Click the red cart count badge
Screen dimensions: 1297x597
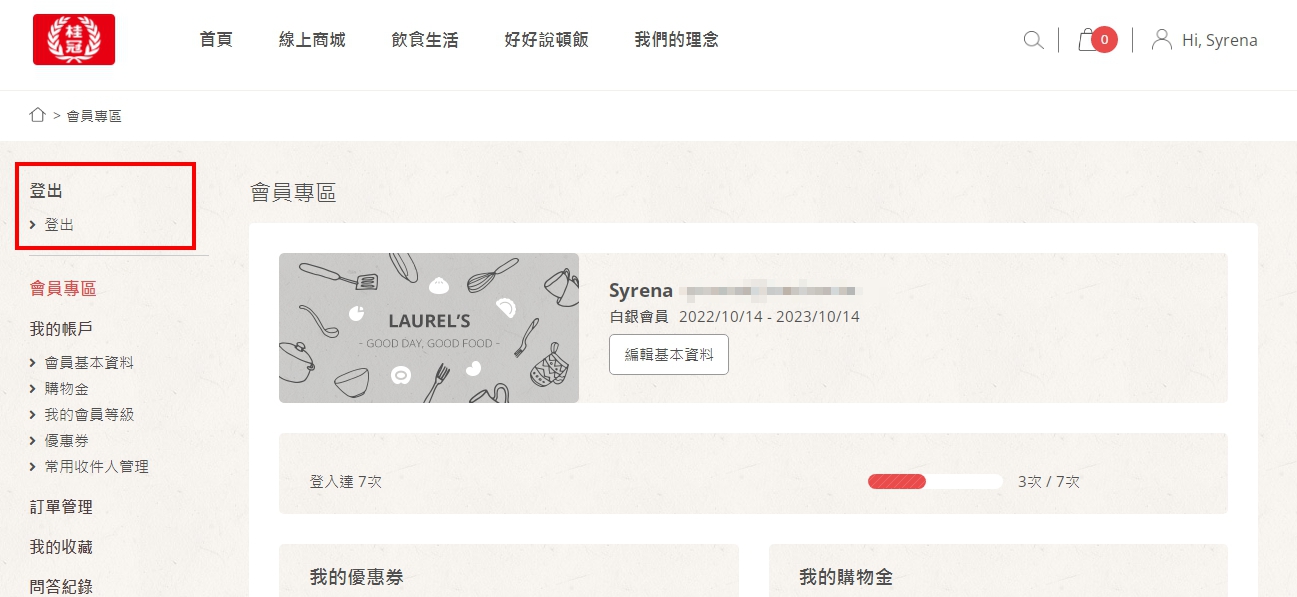pyautogui.click(x=1104, y=40)
